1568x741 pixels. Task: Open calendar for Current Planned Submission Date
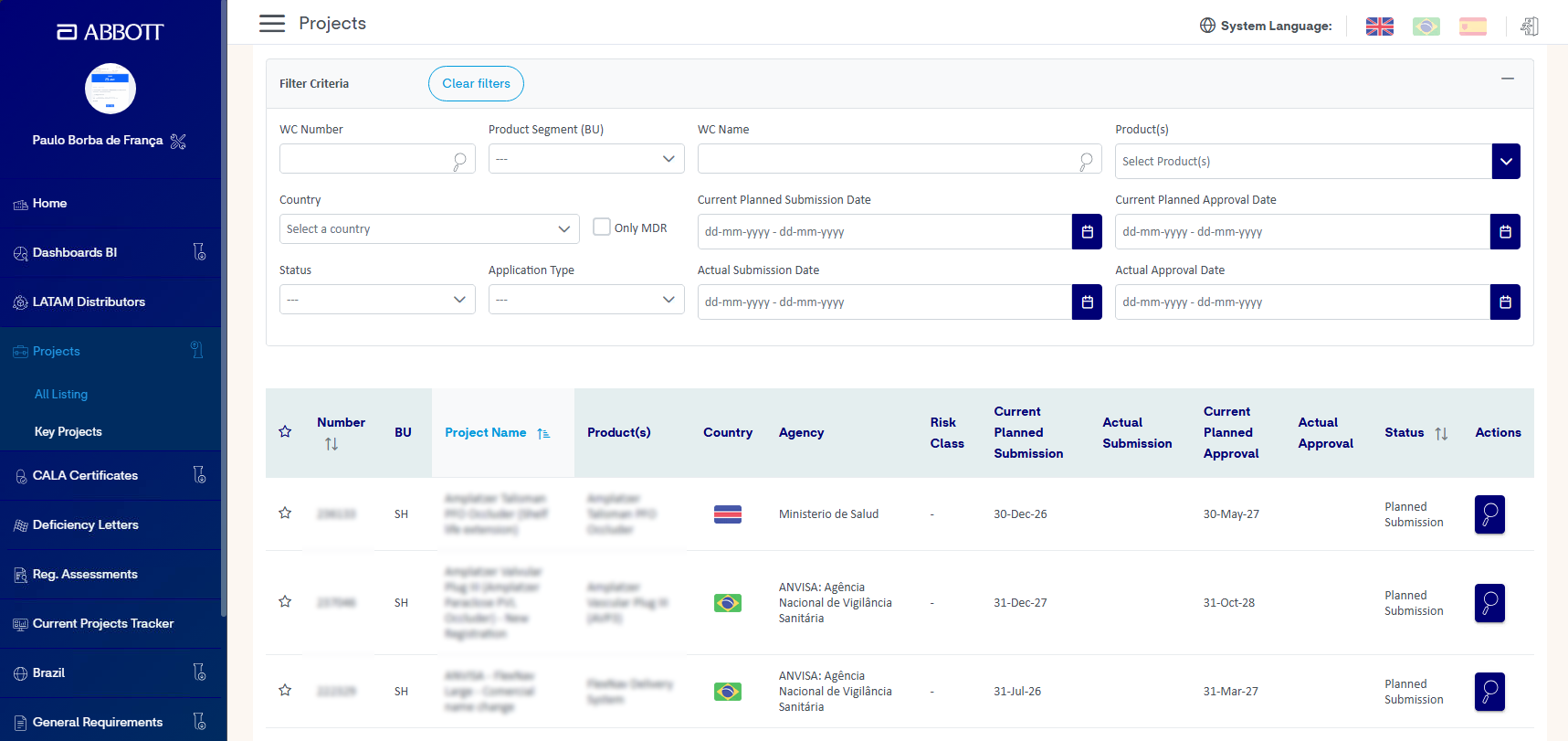tap(1087, 232)
